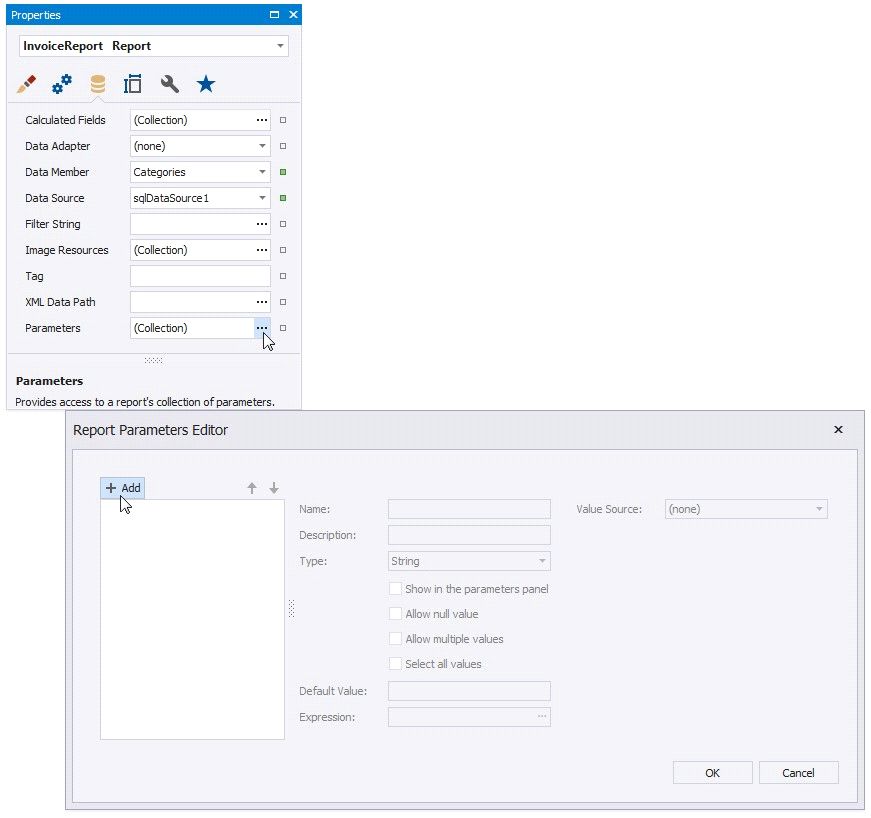Open the Layout tab icon
This screenshot has width=871, height=818.
coord(132,84)
